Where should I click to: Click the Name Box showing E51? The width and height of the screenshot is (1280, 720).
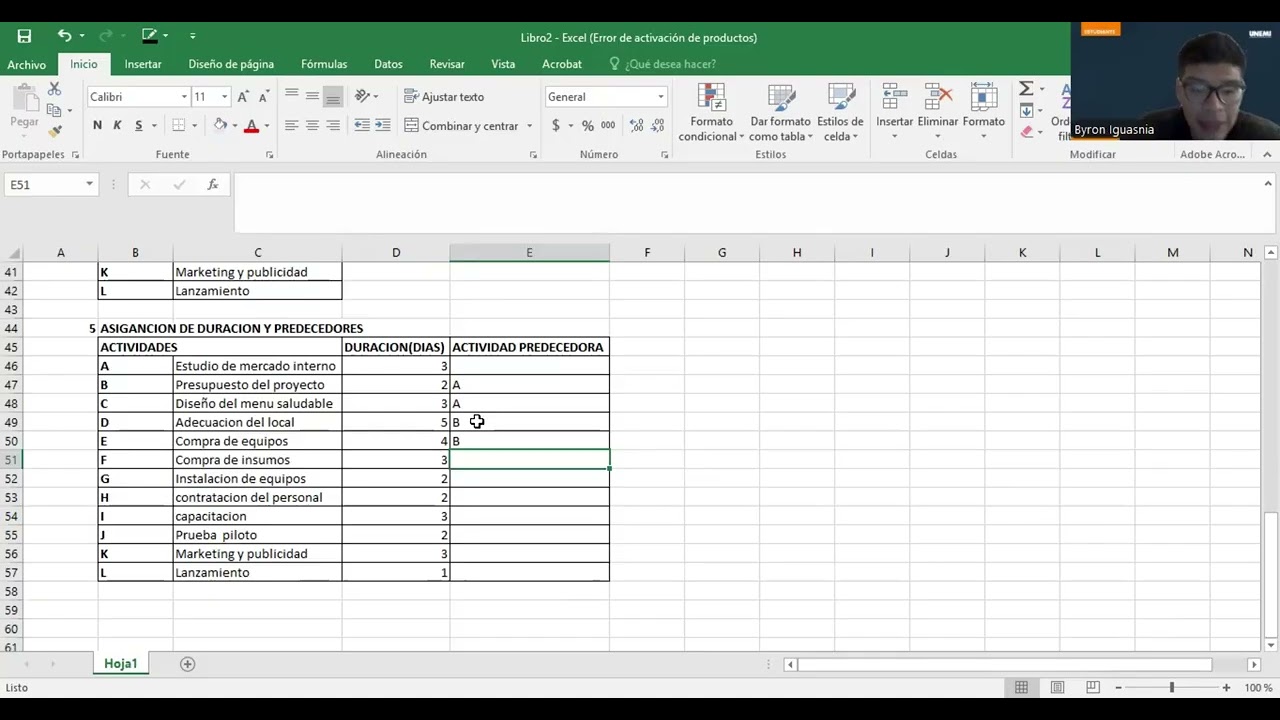(44, 184)
